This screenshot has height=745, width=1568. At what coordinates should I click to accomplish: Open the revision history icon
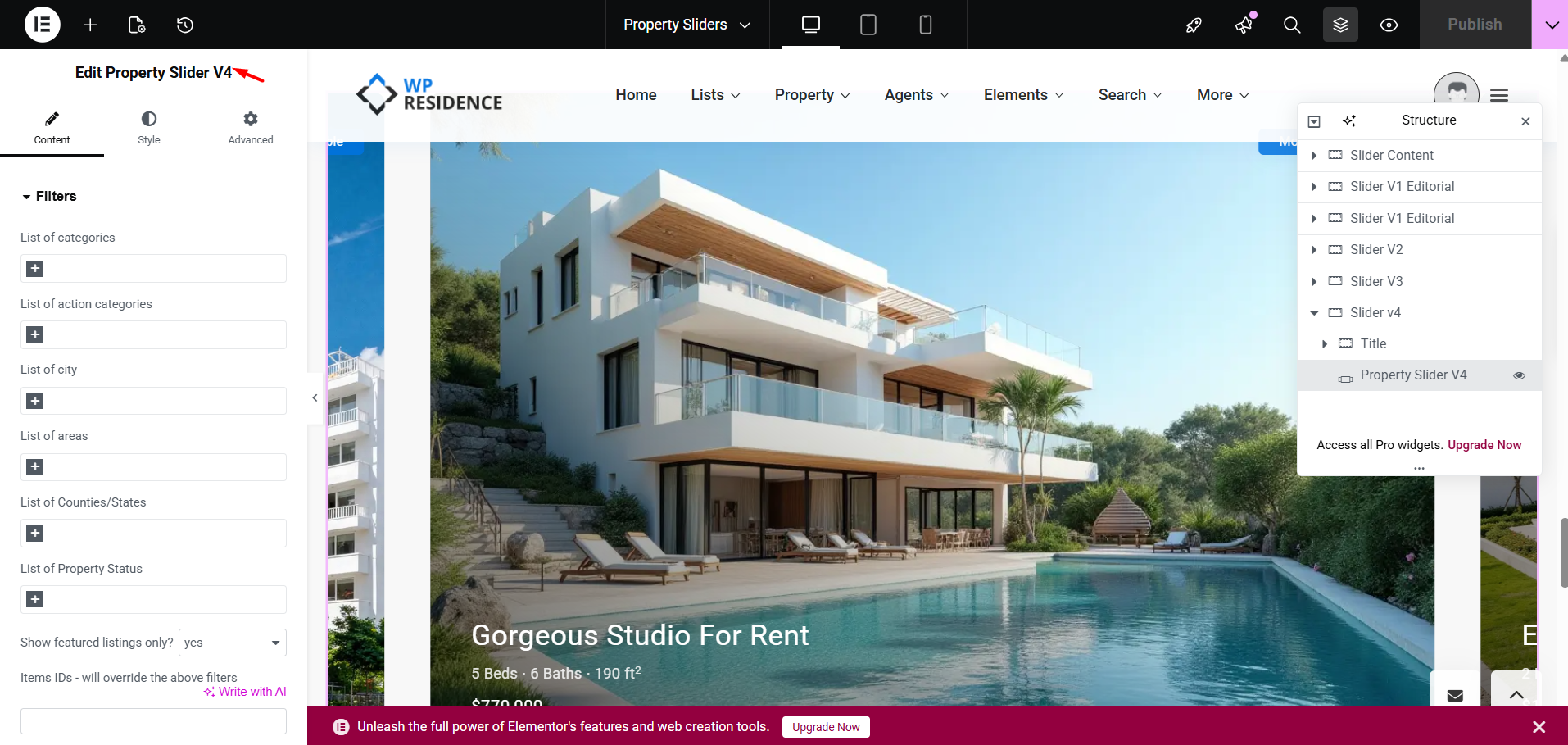click(x=185, y=25)
